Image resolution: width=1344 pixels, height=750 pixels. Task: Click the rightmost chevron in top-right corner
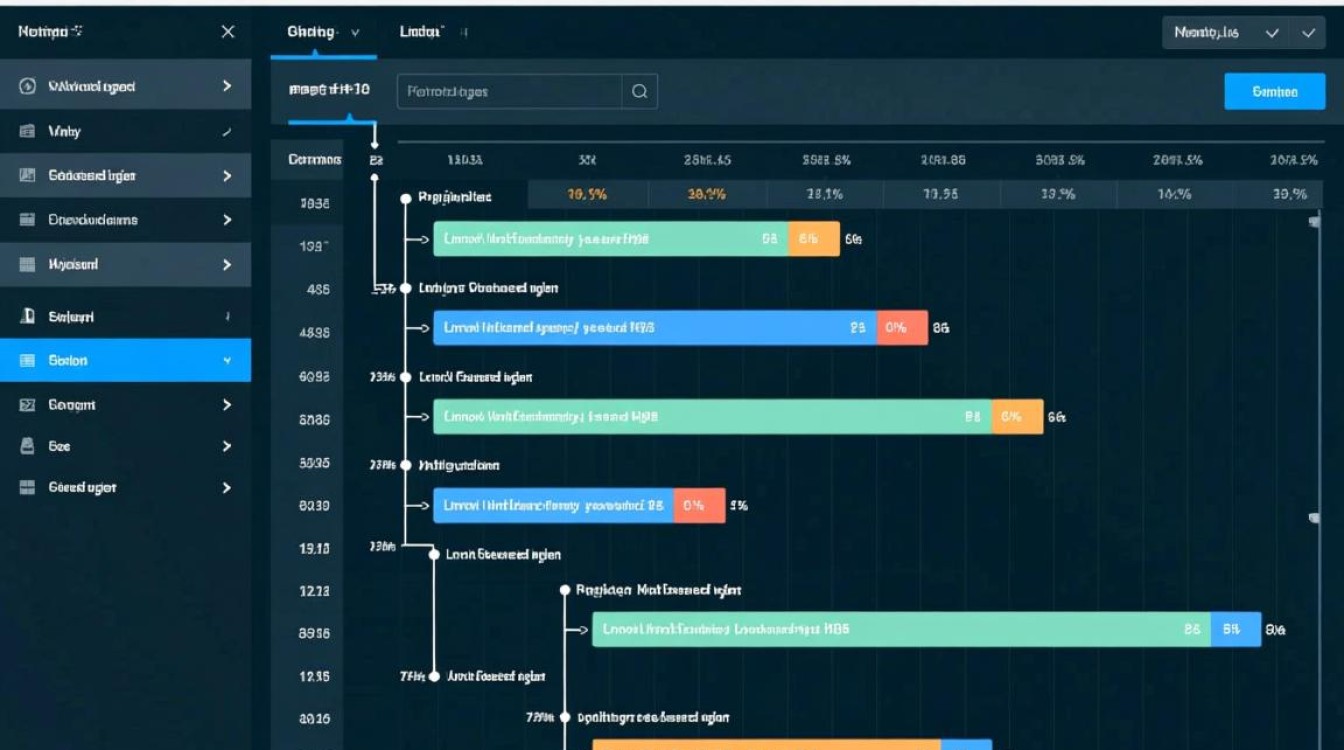point(1308,33)
